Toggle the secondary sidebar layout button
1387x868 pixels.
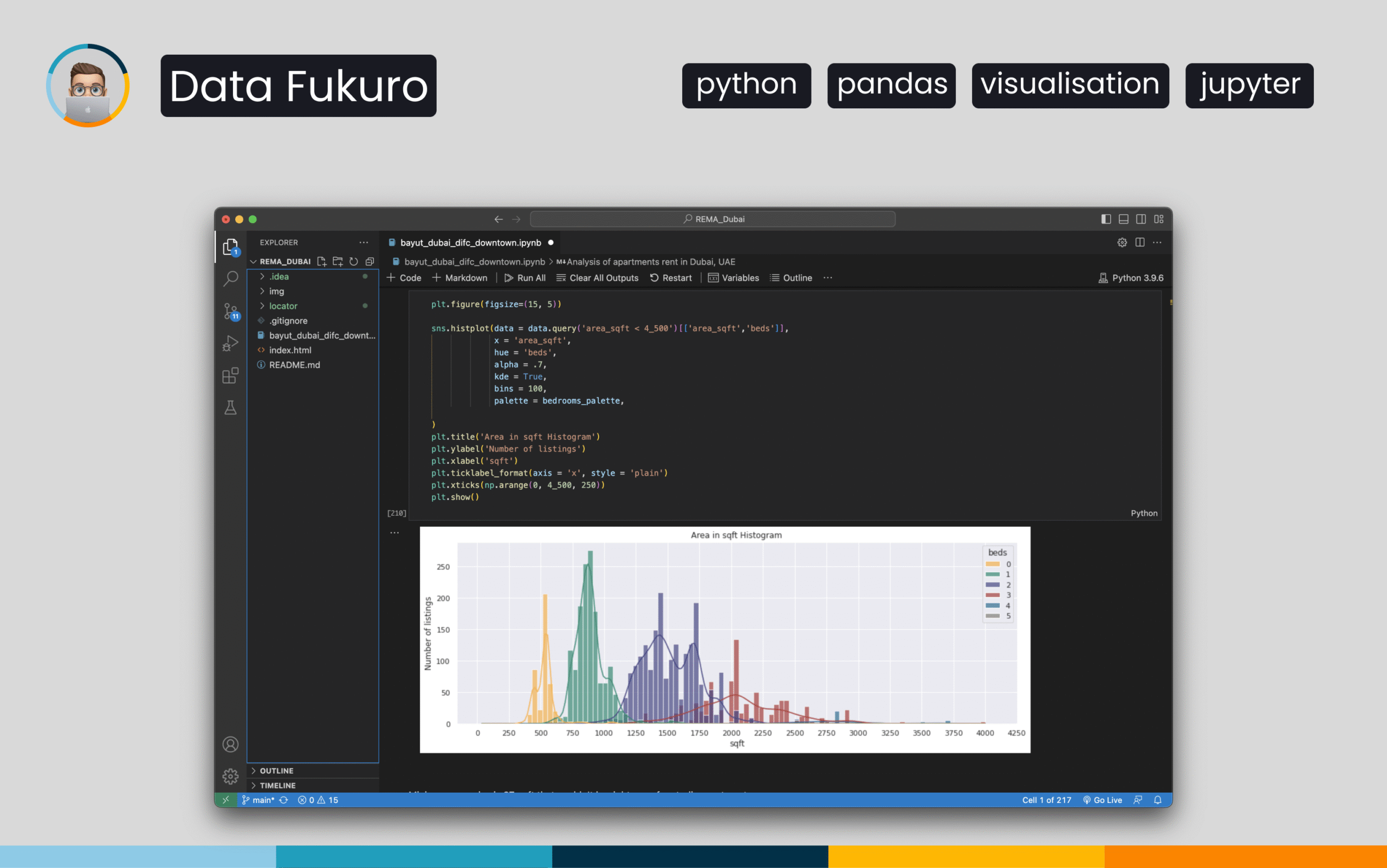[x=1141, y=219]
